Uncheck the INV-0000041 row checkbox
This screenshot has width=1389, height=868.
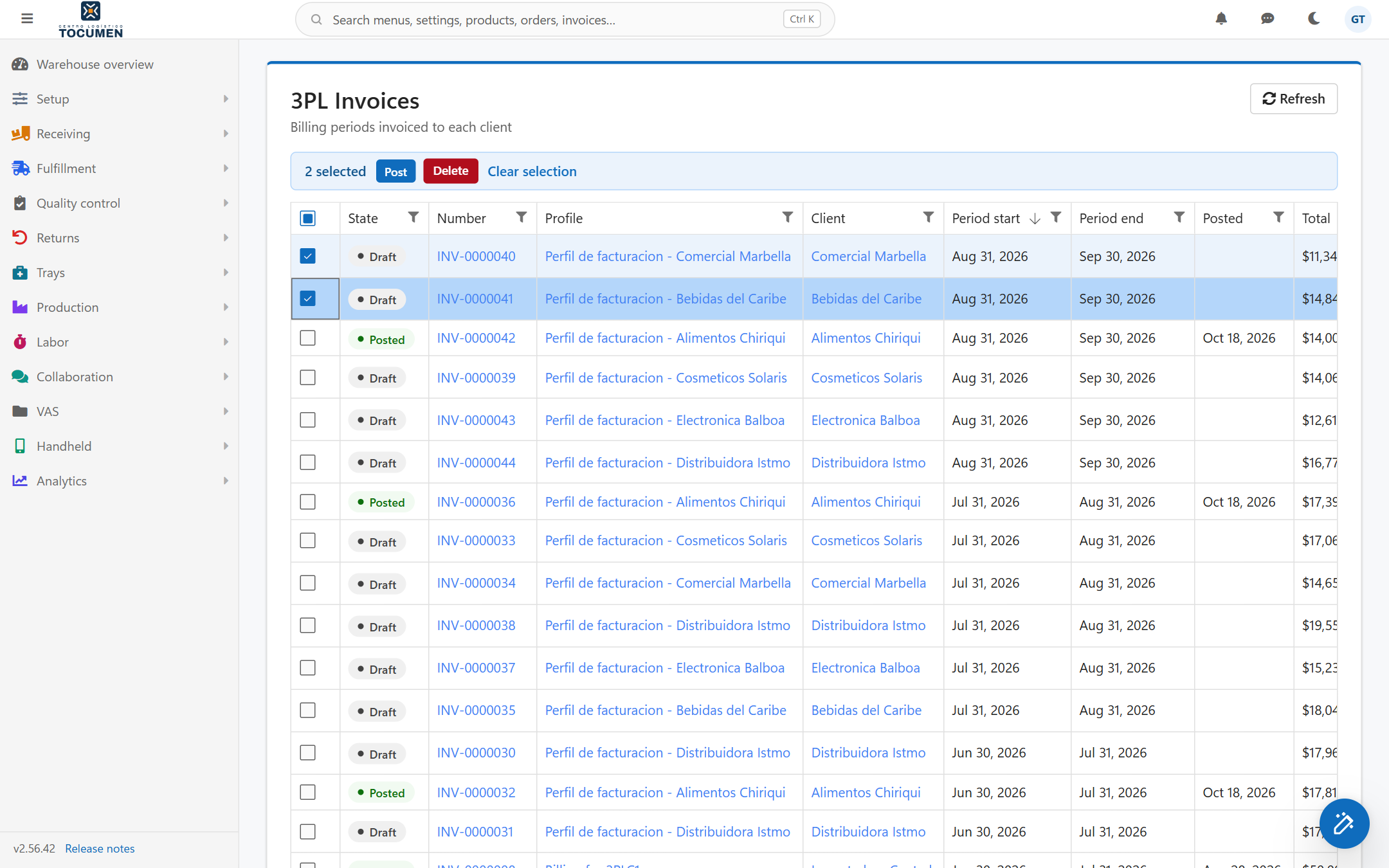point(308,298)
